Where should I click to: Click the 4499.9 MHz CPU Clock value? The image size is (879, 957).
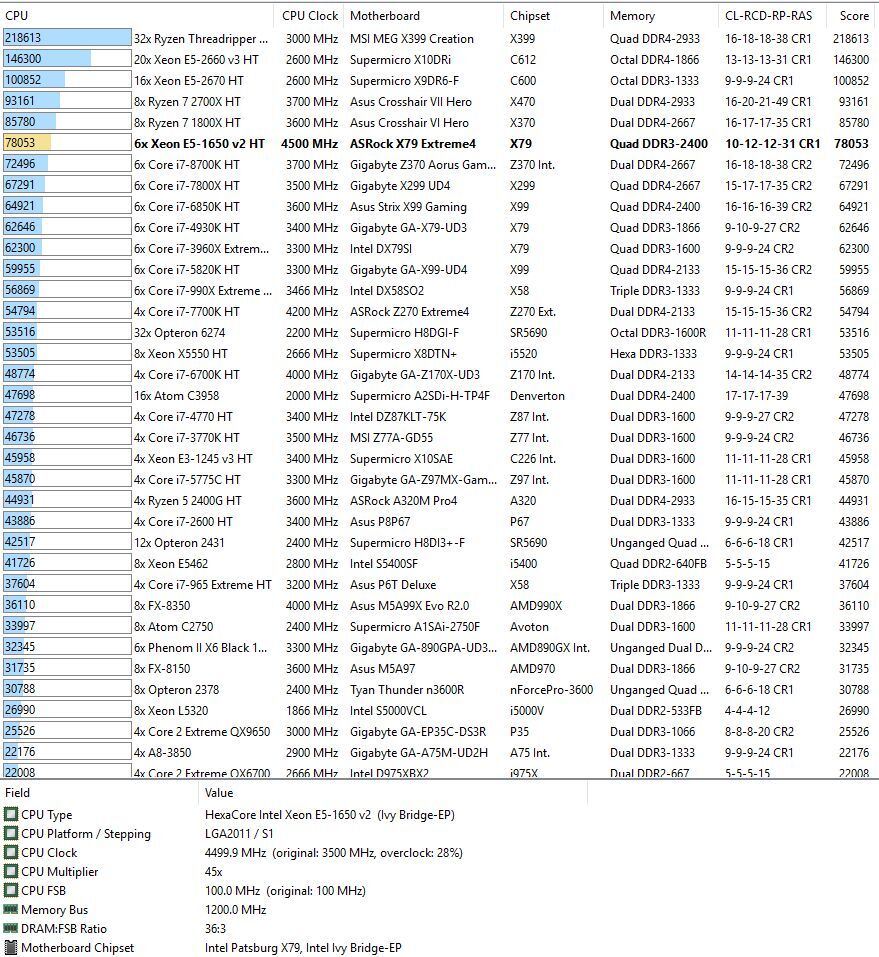(x=333, y=853)
